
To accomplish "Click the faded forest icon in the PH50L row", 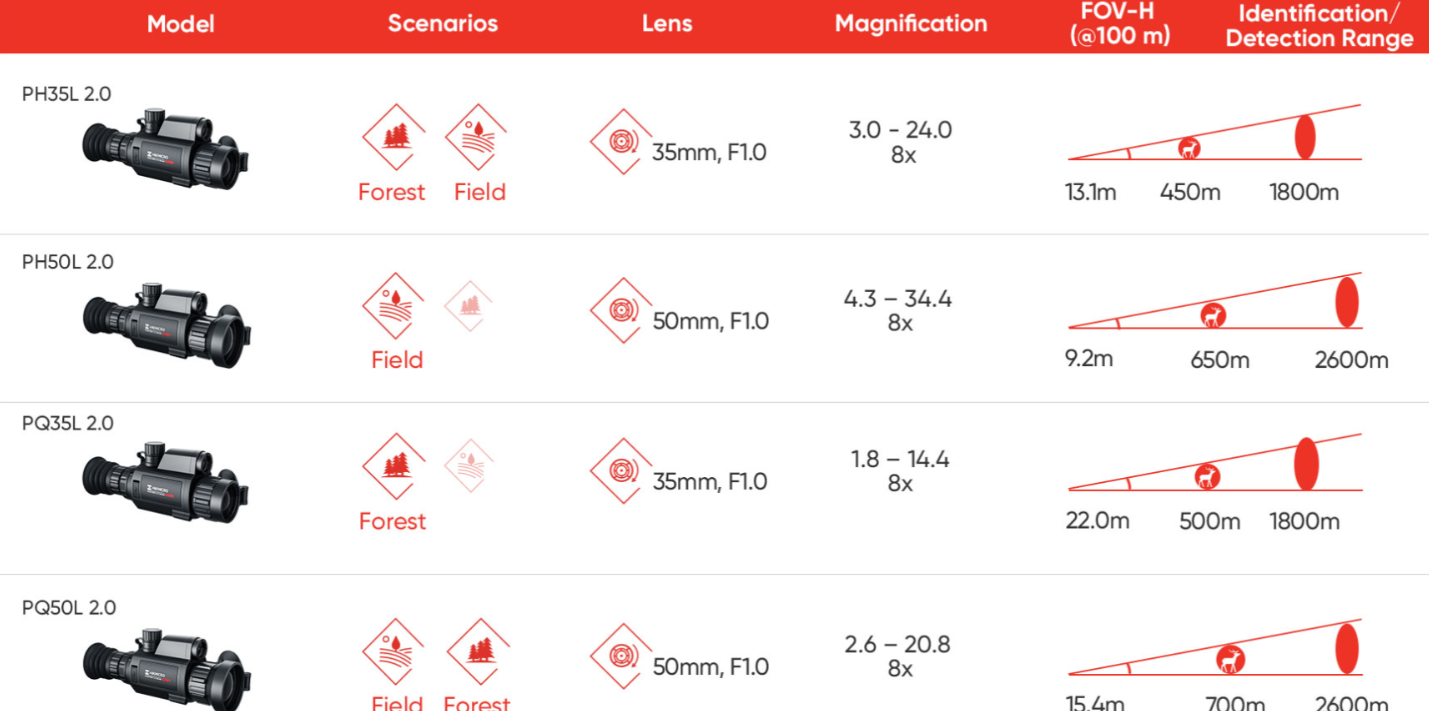I will coord(468,306).
